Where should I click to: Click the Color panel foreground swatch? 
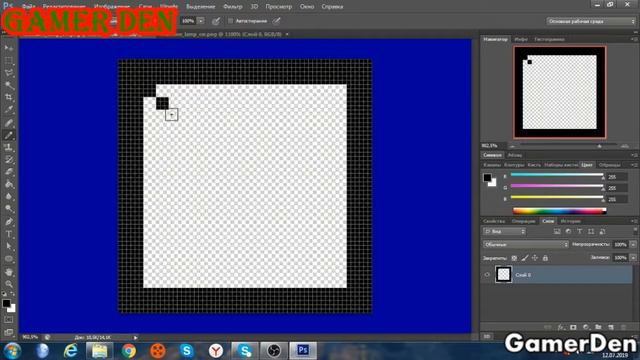[x=487, y=178]
